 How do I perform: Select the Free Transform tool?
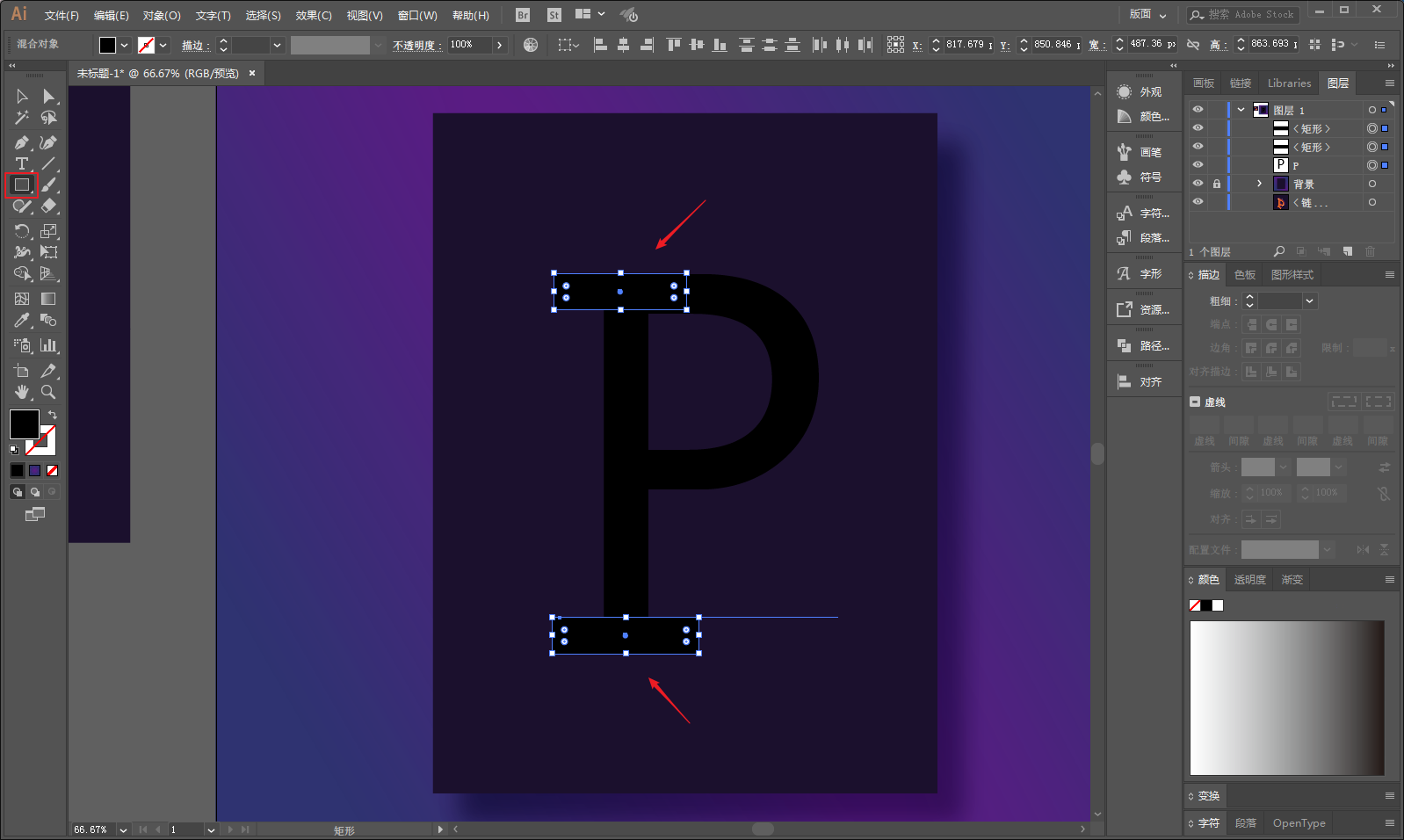coord(48,252)
